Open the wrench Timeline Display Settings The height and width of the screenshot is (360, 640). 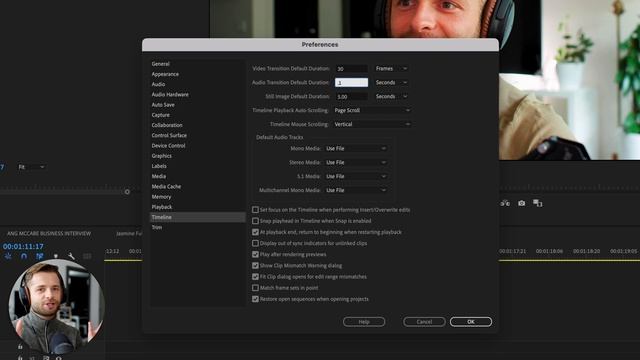tap(71, 256)
